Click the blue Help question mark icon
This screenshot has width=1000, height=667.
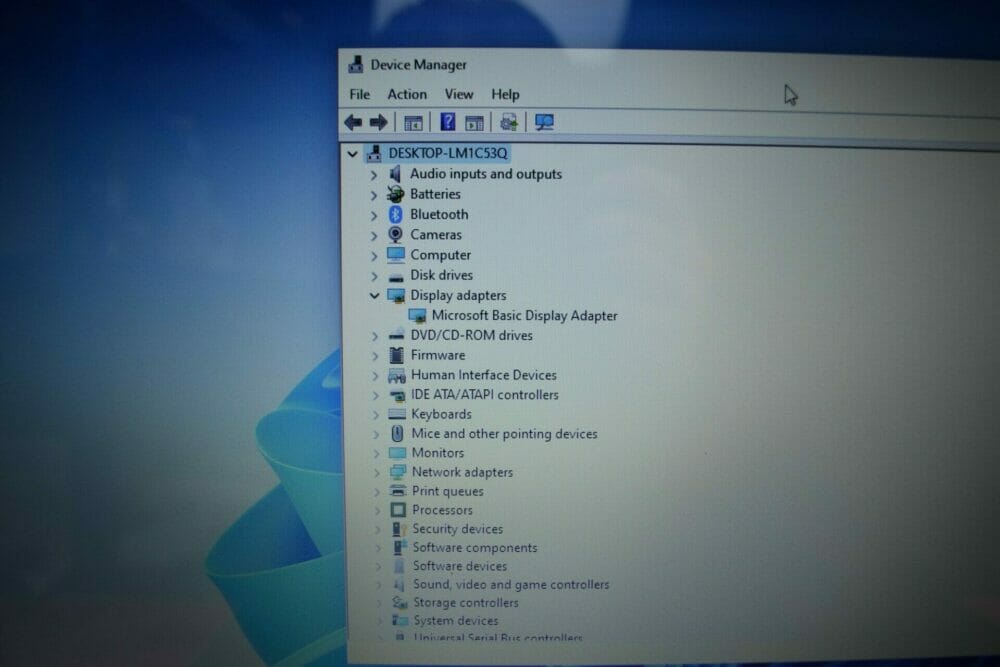[x=448, y=122]
